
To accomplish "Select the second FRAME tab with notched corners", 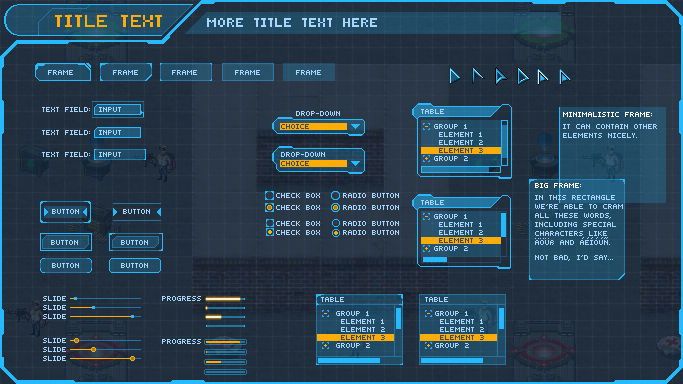I will click(126, 72).
